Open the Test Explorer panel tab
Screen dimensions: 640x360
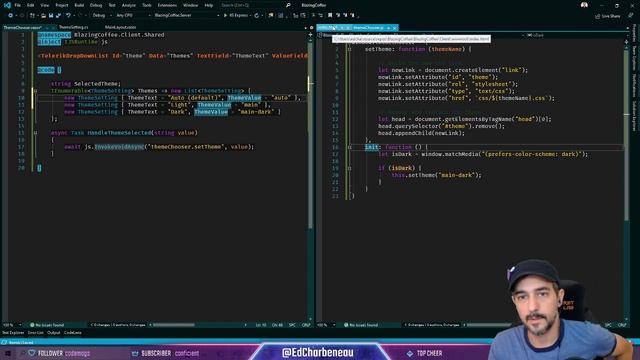pyautogui.click(x=13, y=333)
